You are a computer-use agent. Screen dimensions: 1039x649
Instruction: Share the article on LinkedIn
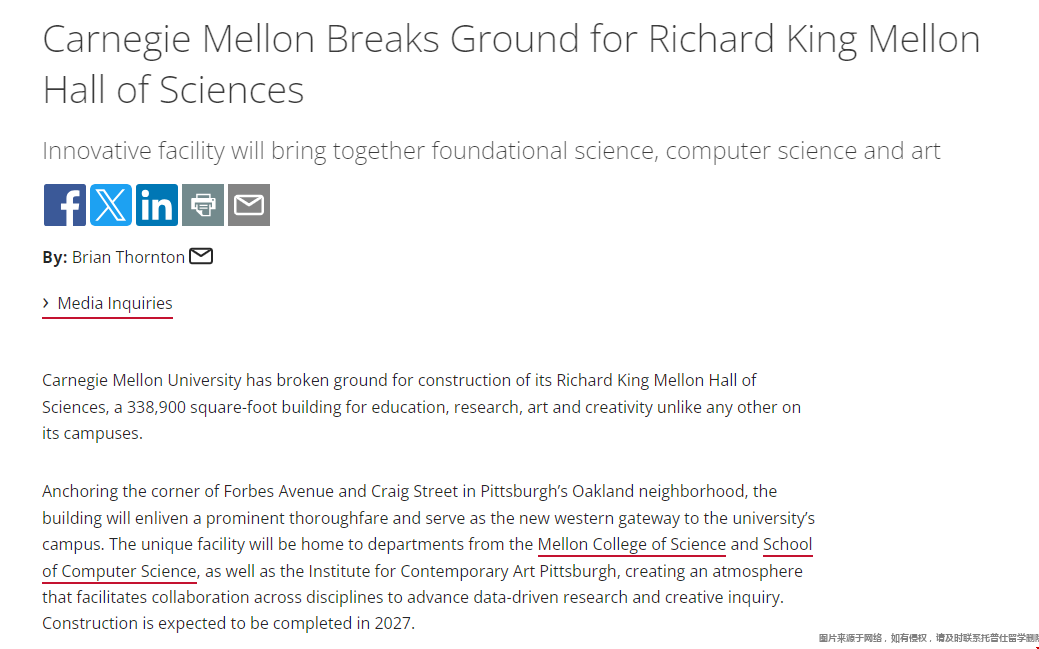pos(157,205)
